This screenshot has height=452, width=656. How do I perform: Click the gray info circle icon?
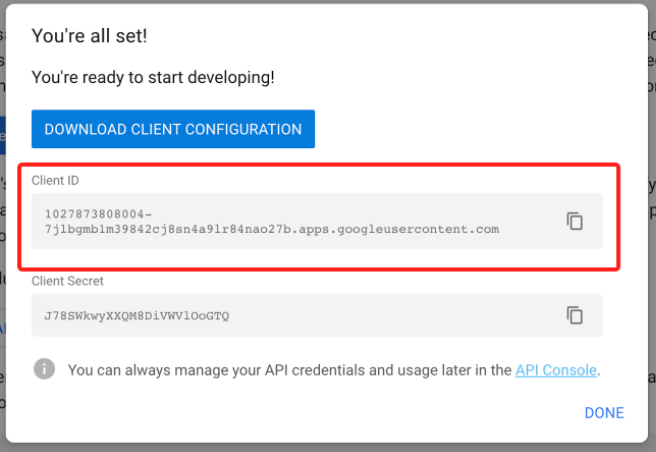pyautogui.click(x=44, y=369)
